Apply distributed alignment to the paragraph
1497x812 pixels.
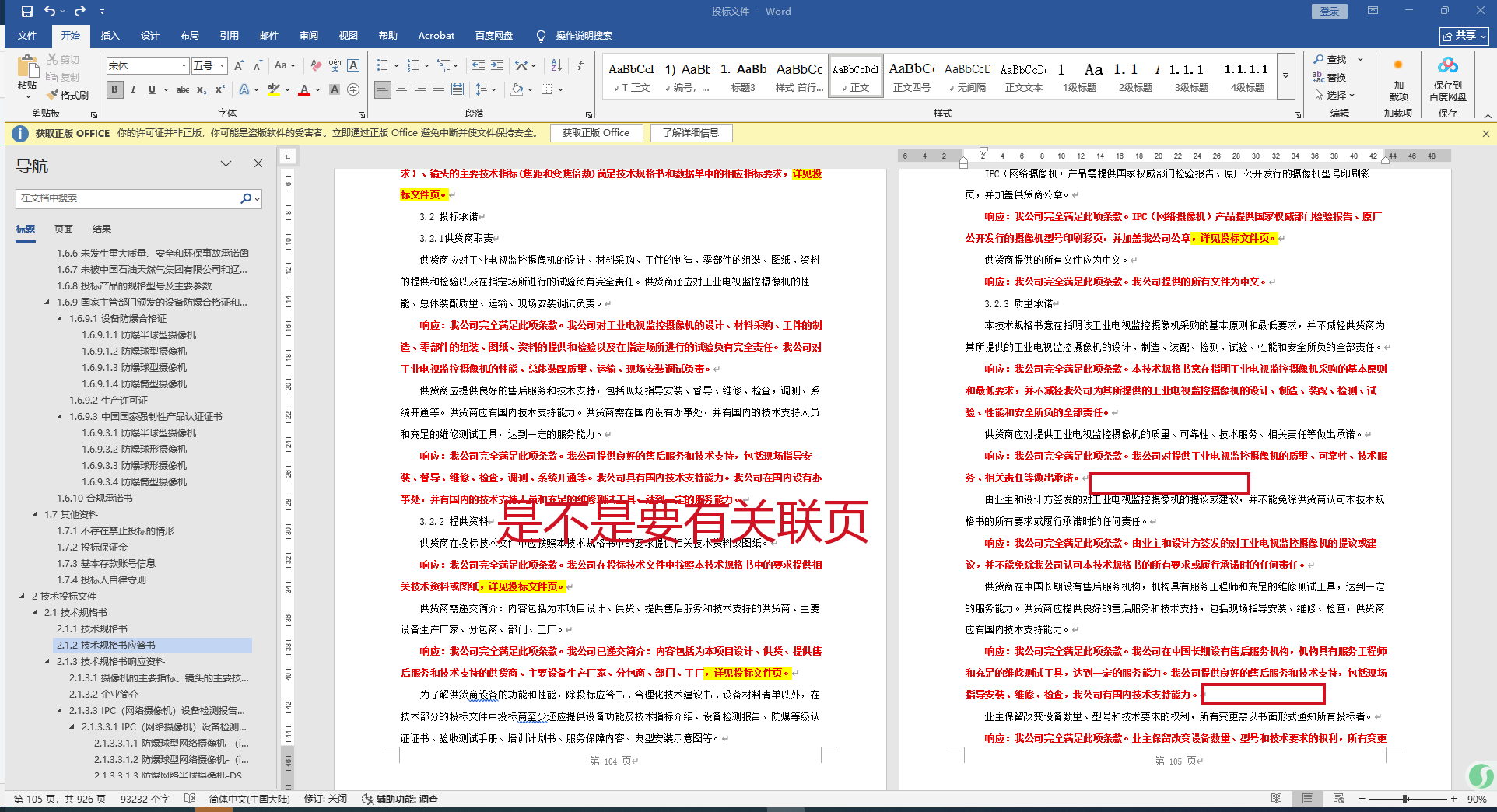(x=458, y=89)
